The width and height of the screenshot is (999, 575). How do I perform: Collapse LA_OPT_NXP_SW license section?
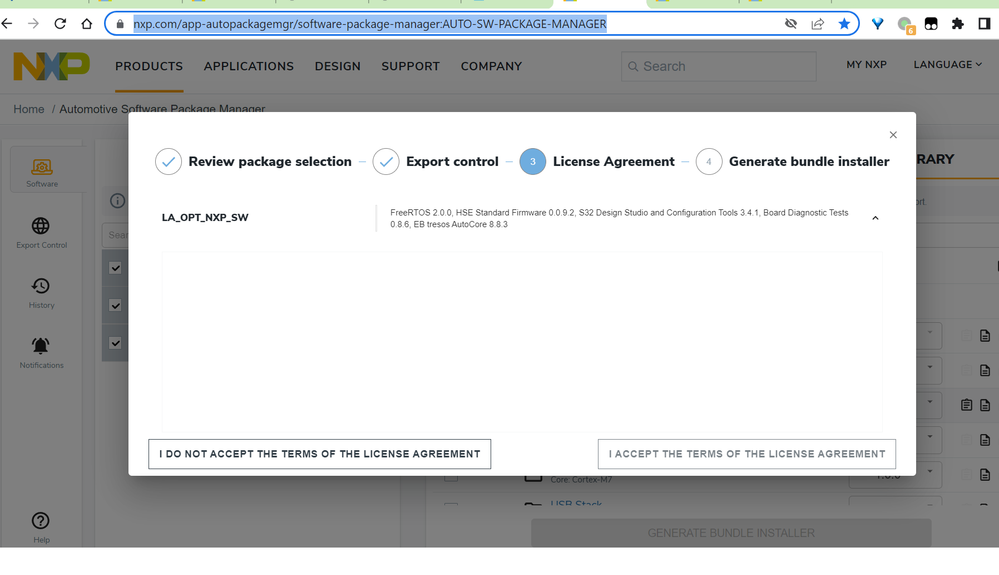(875, 218)
